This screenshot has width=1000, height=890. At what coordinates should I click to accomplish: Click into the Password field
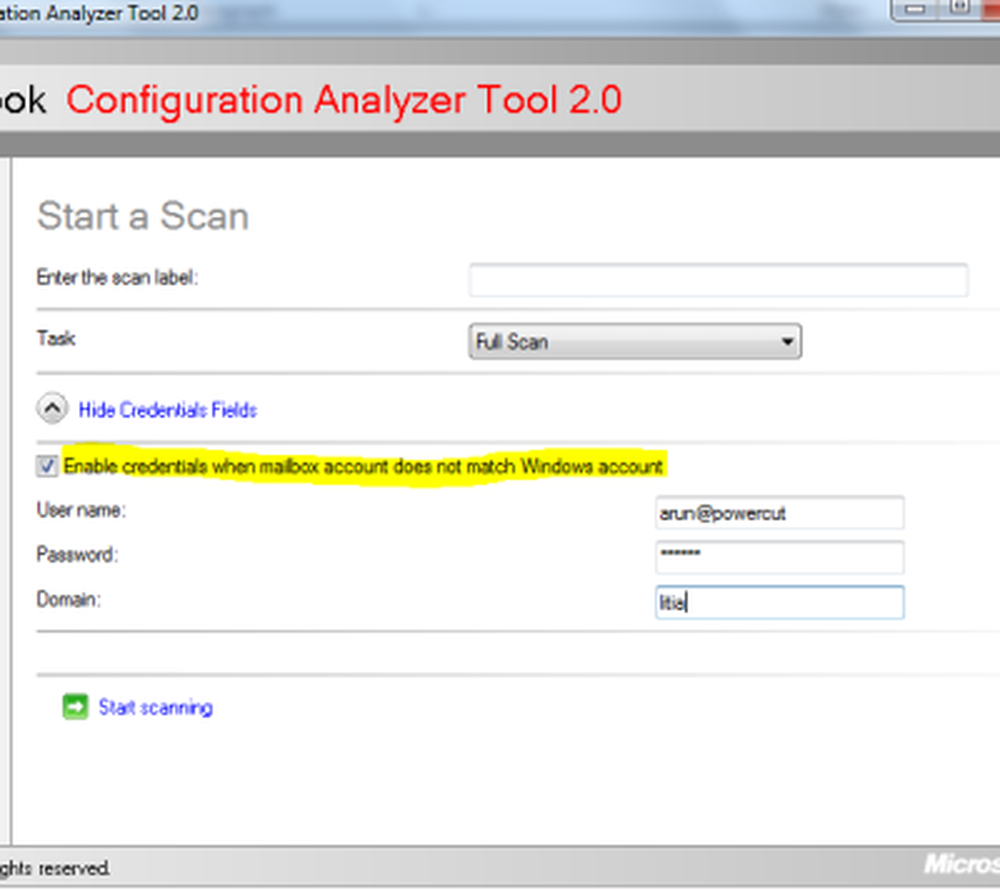tap(779, 557)
